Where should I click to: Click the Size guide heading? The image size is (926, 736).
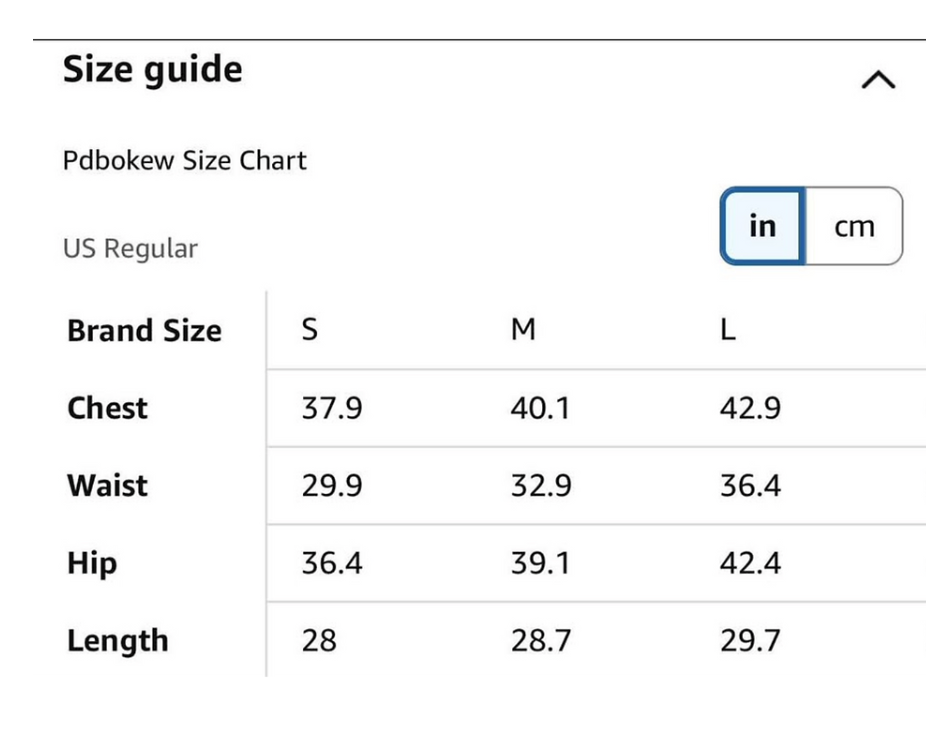(153, 70)
